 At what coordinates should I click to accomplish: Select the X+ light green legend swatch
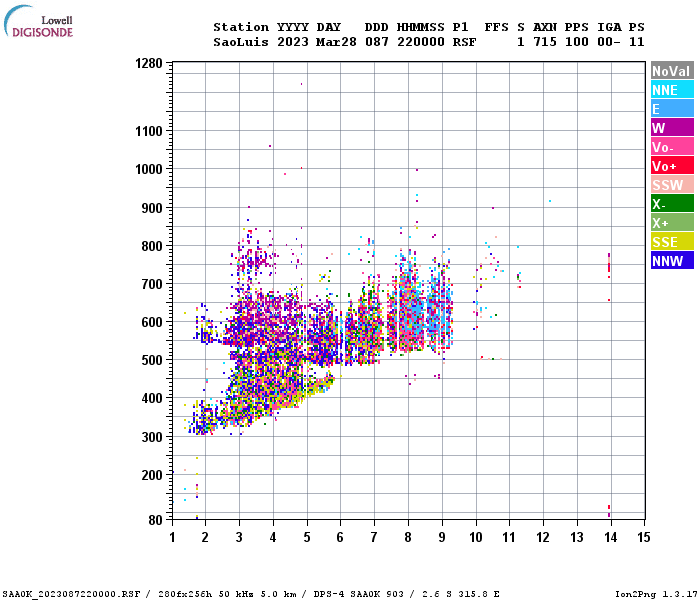pyautogui.click(x=672, y=222)
